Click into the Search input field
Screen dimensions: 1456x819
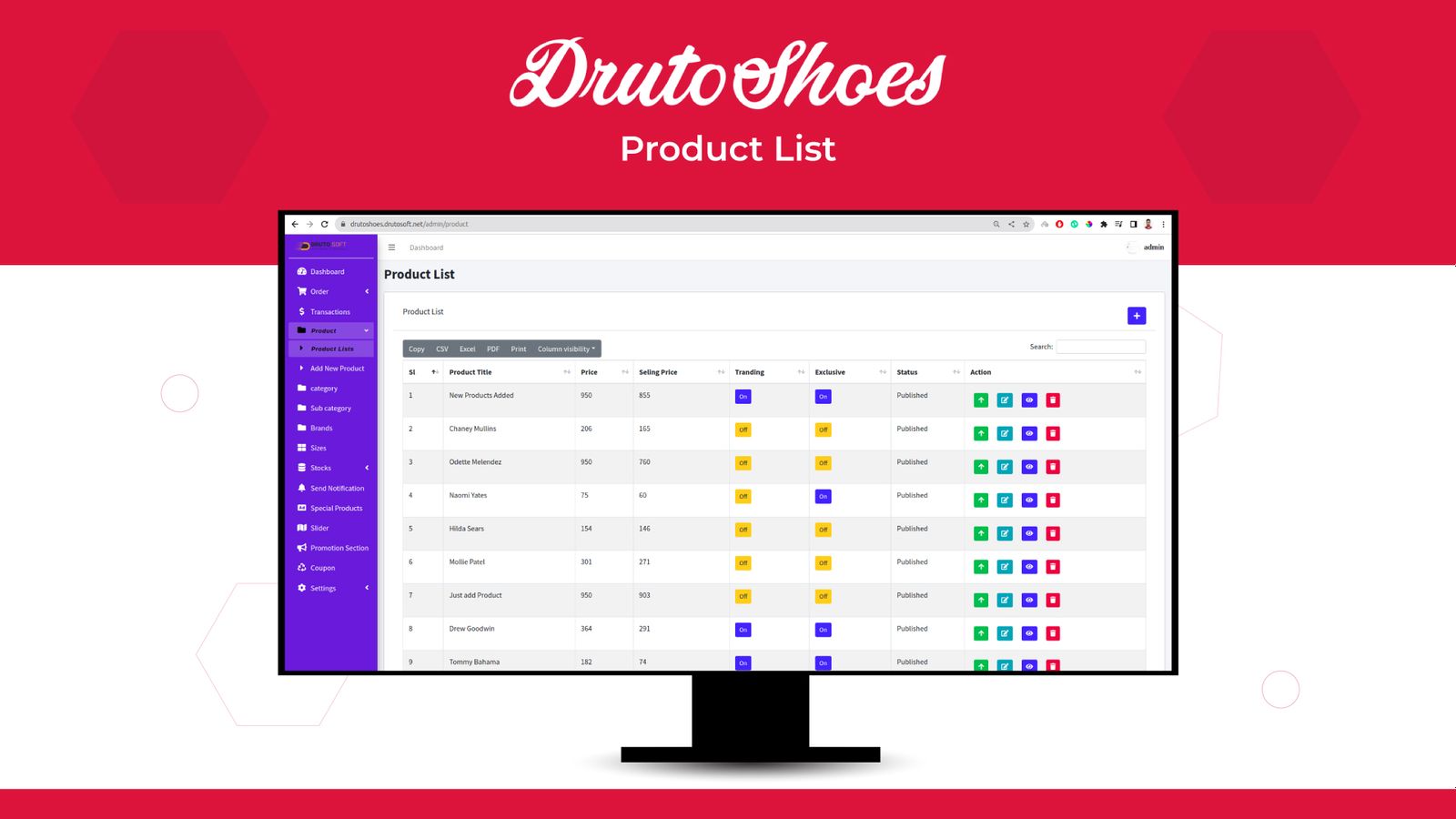tap(1100, 347)
